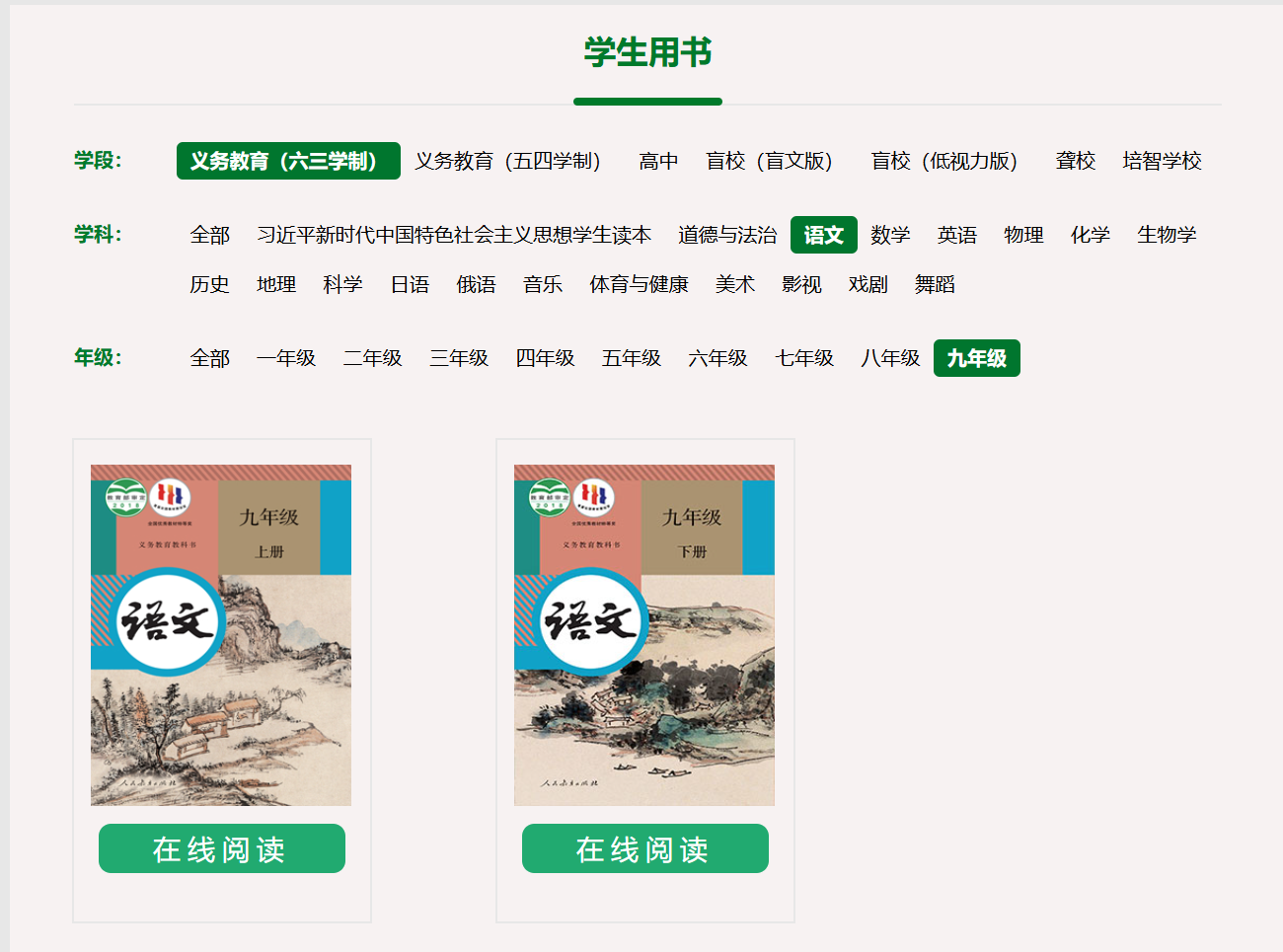Select 全部 in the 学科 row

coord(210,235)
